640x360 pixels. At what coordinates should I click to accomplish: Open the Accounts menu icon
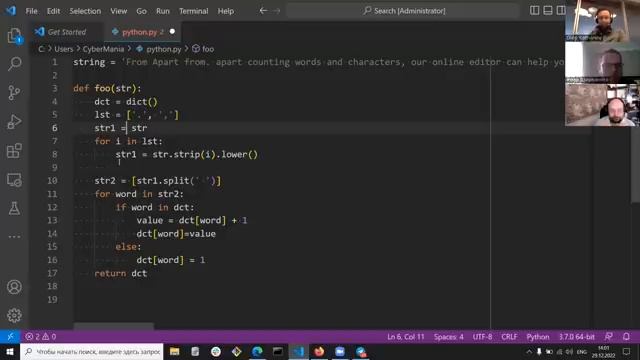[14, 287]
